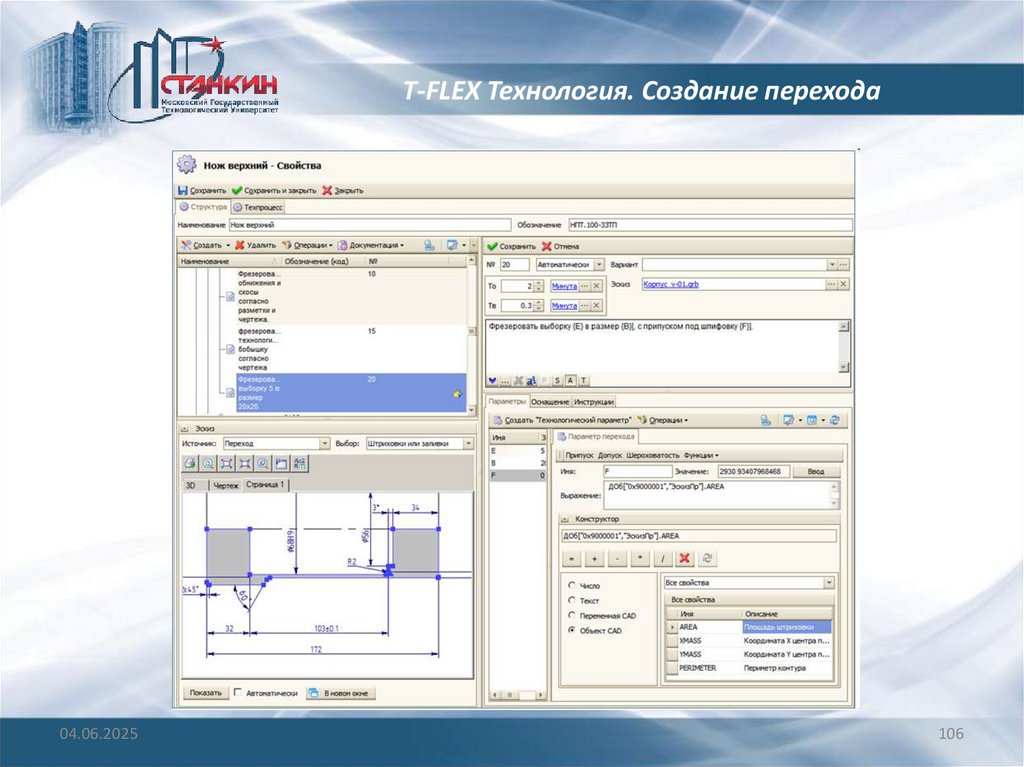Screen dimensions: 1024x767
Task: Click Отмена red cross in transition panel
Action: click(560, 246)
